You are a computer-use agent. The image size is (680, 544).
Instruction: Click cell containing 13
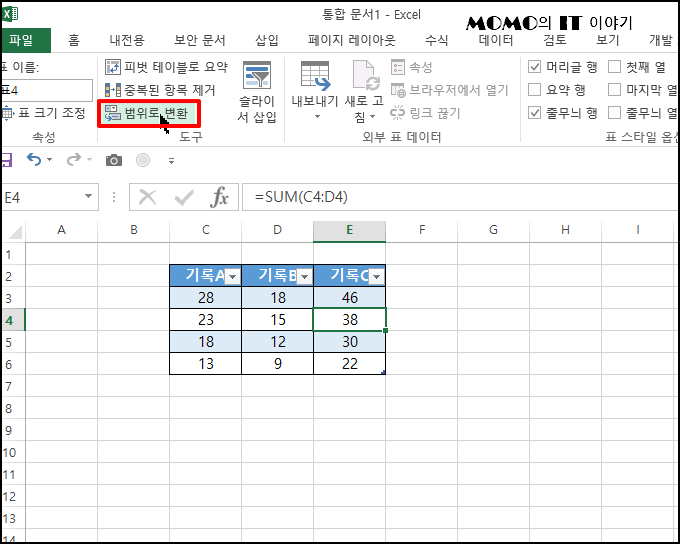point(206,364)
